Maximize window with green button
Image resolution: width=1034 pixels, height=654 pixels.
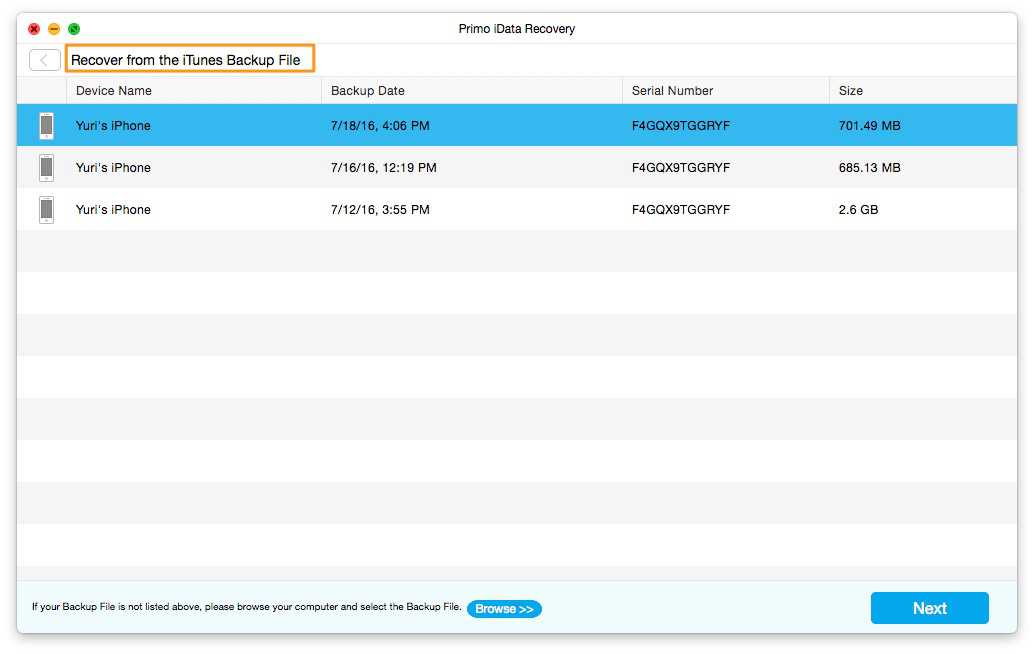(x=74, y=29)
